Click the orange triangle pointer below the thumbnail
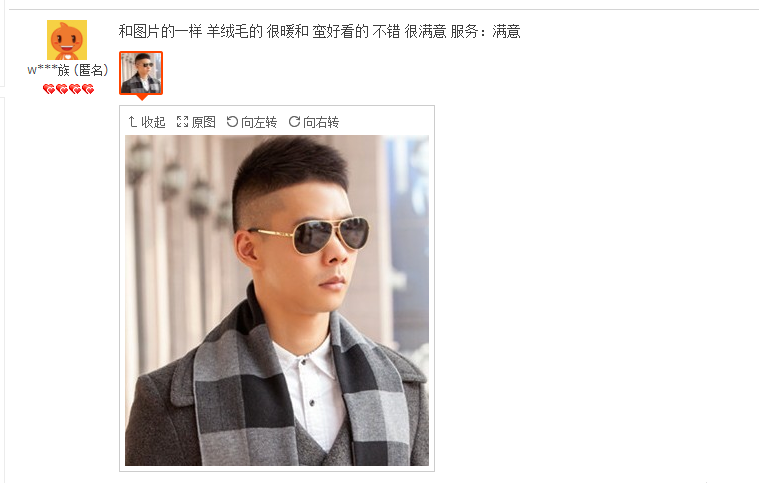The height and width of the screenshot is (483, 759). 141,97
